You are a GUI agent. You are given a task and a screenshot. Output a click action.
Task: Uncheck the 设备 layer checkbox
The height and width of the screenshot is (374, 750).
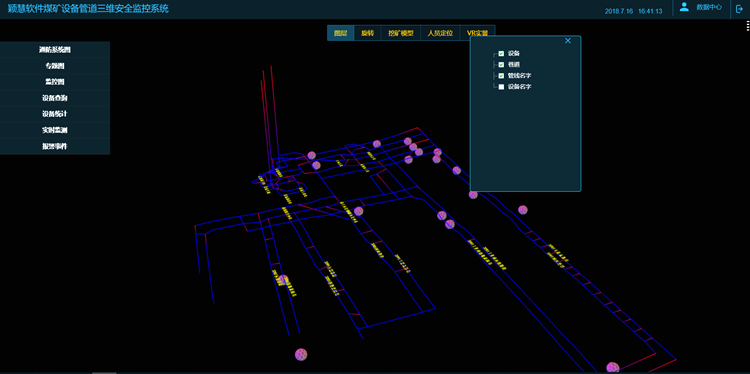tap(501, 54)
